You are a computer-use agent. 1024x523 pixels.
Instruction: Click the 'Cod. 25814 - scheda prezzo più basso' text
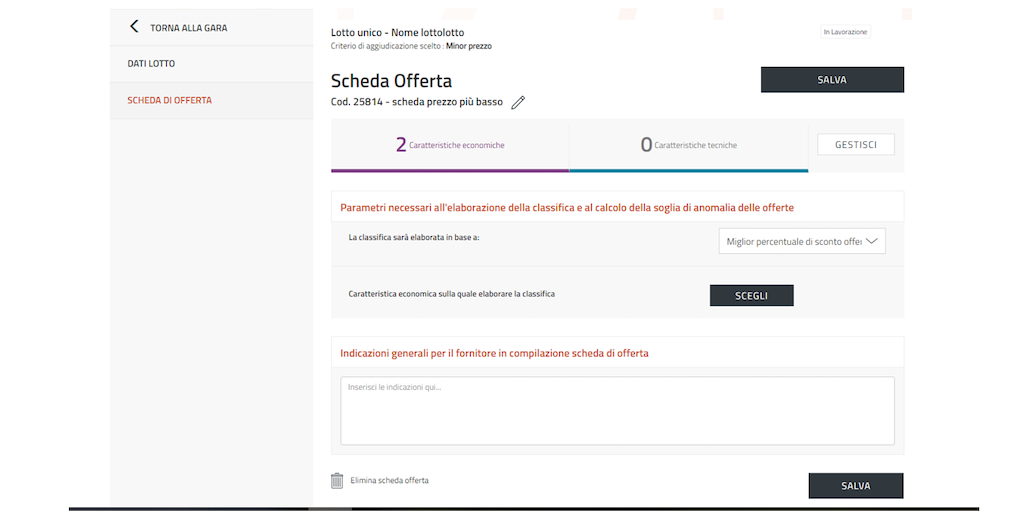click(x=417, y=102)
